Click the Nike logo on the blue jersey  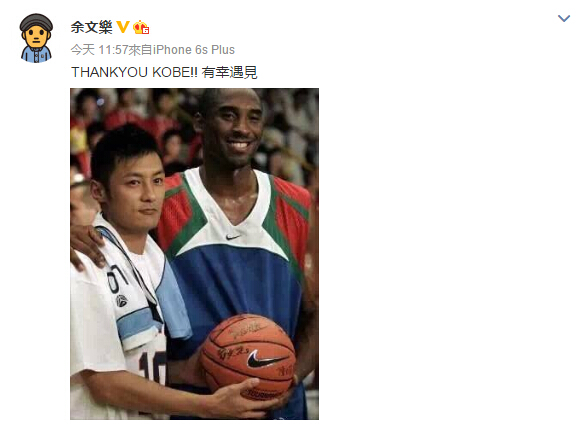(233, 236)
